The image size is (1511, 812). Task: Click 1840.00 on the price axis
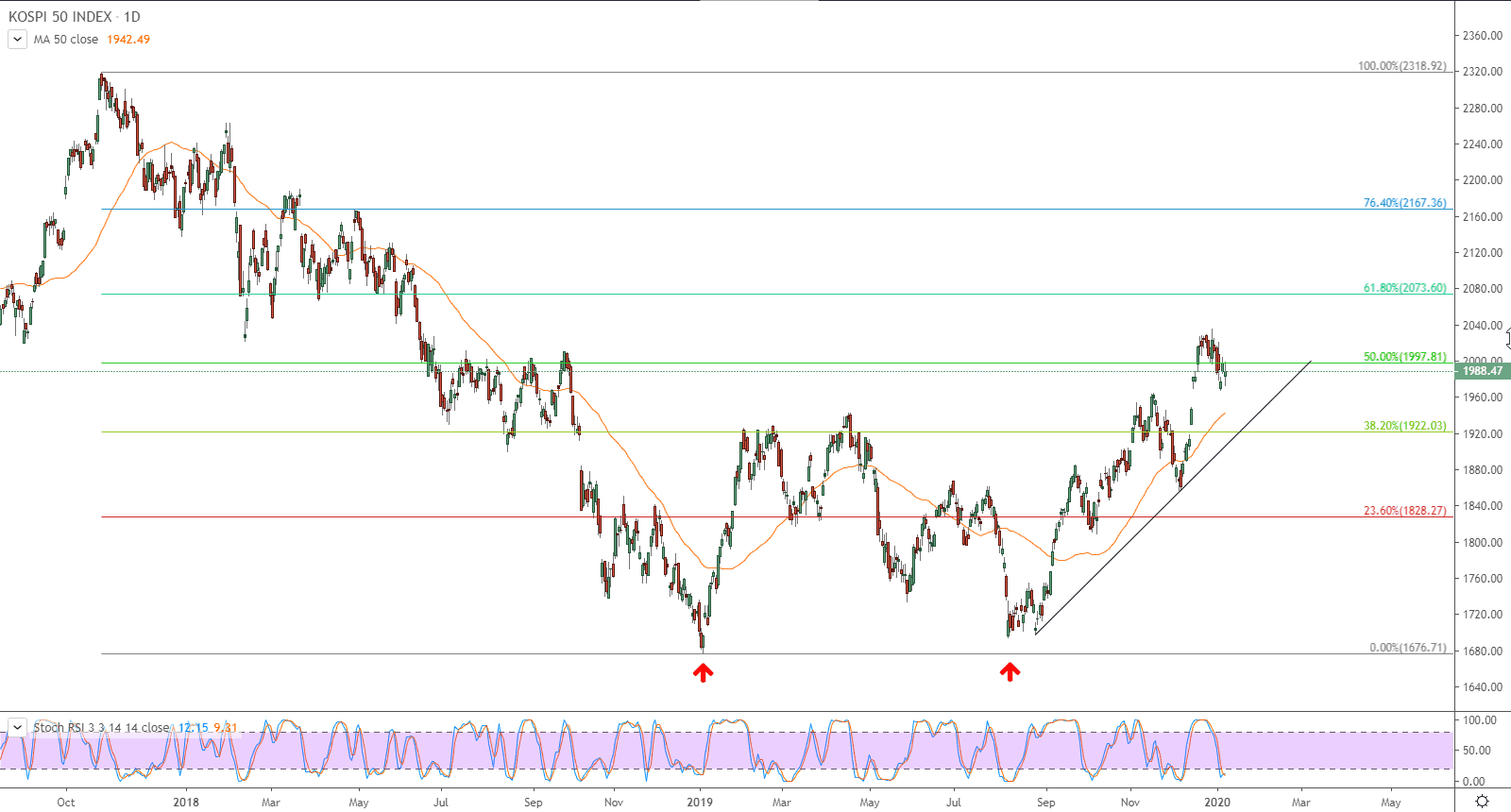[1483, 506]
